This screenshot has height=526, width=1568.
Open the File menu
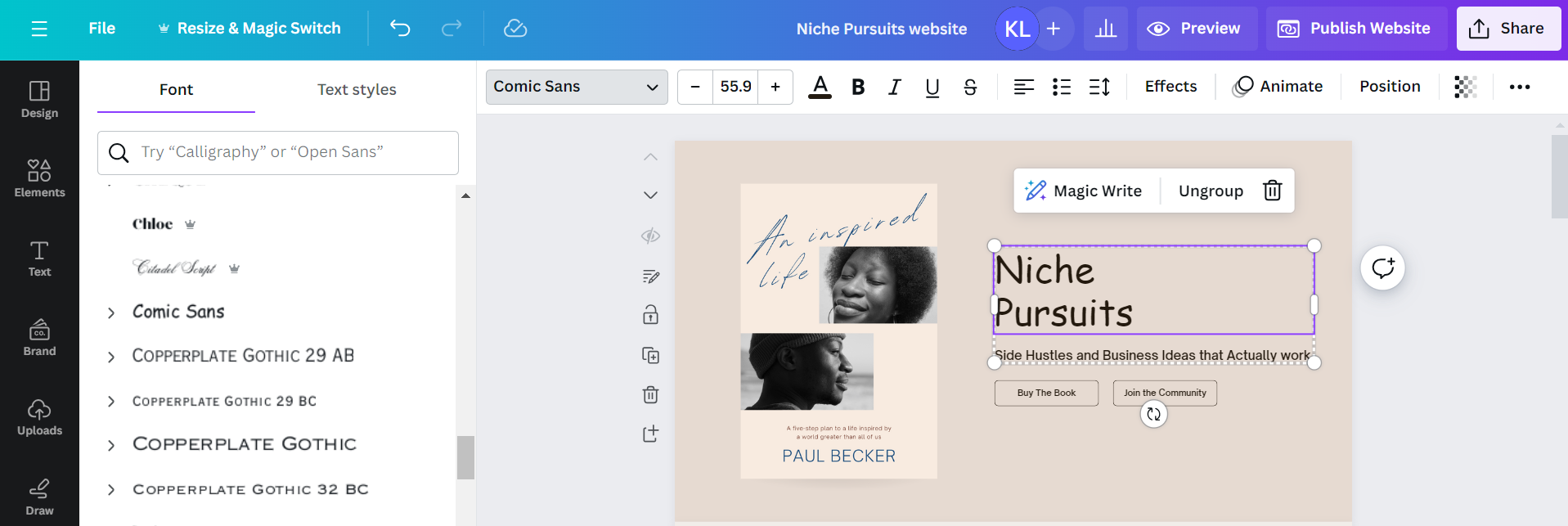click(x=102, y=29)
